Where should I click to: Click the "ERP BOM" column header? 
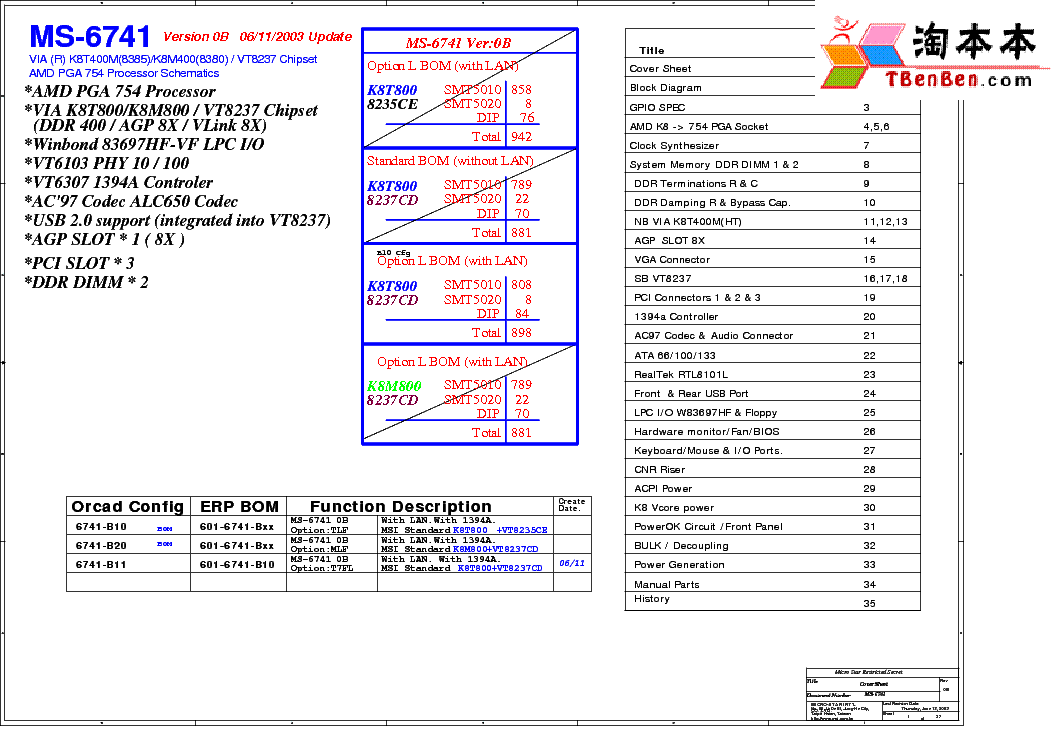tap(239, 507)
